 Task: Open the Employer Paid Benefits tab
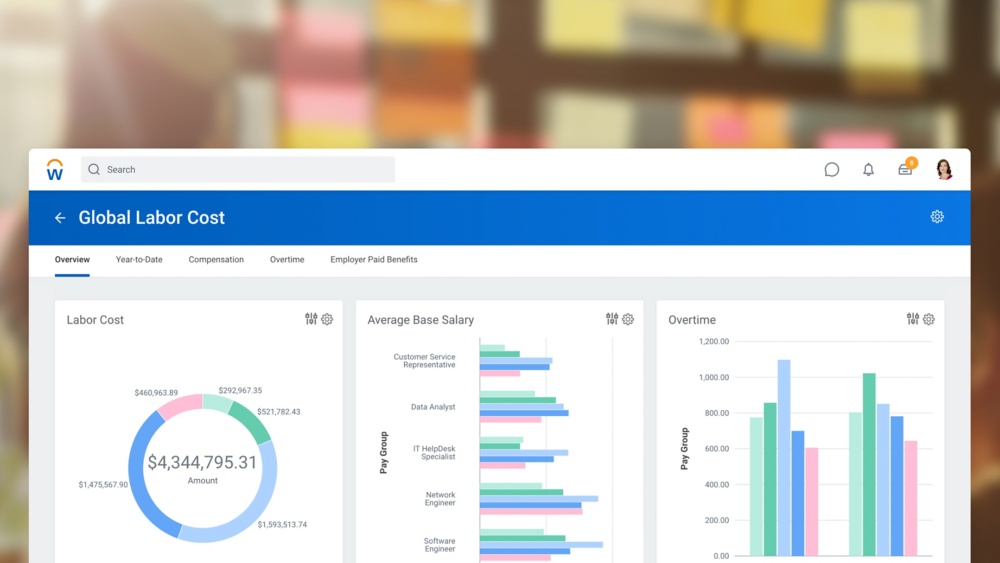(374, 260)
